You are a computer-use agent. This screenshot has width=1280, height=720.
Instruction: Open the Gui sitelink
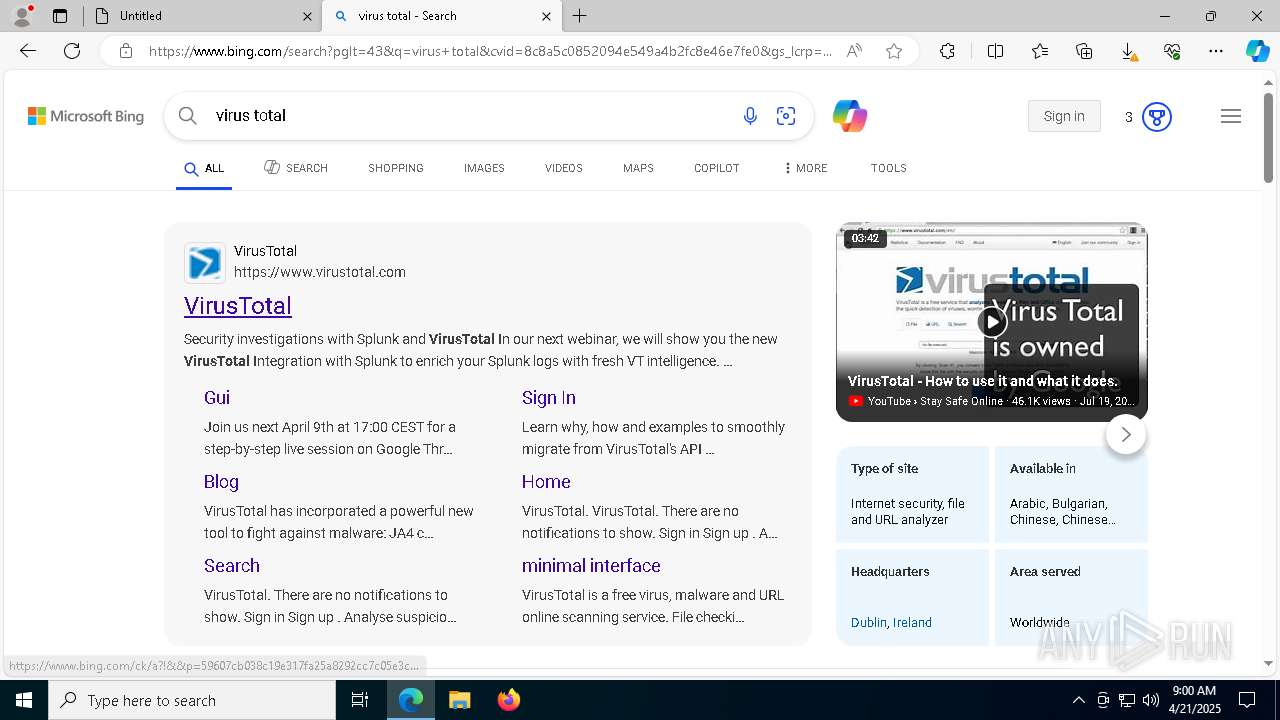point(217,398)
